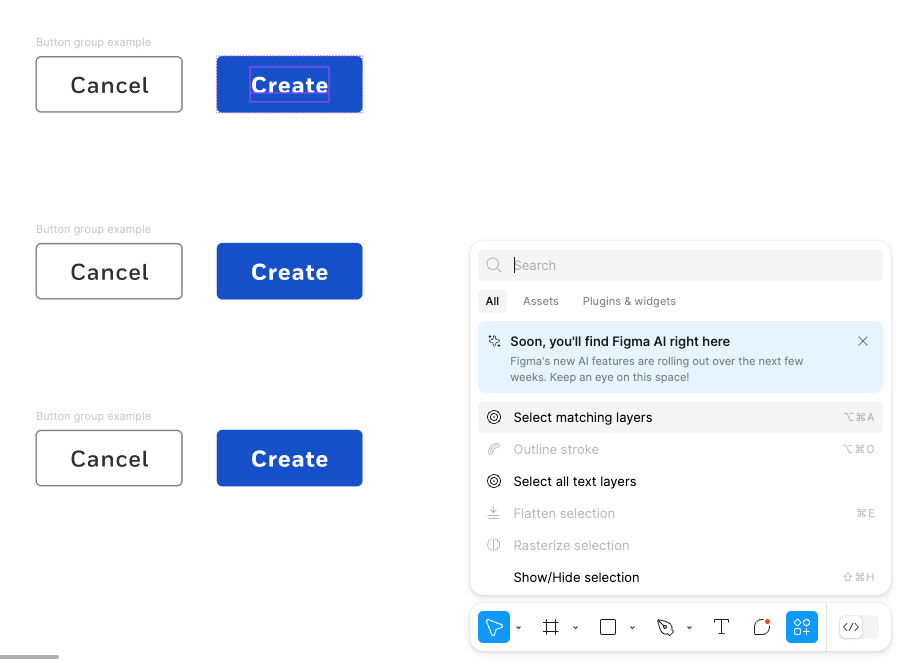The image size is (923, 663).
Task: Select the Text tool
Action: [x=721, y=627]
